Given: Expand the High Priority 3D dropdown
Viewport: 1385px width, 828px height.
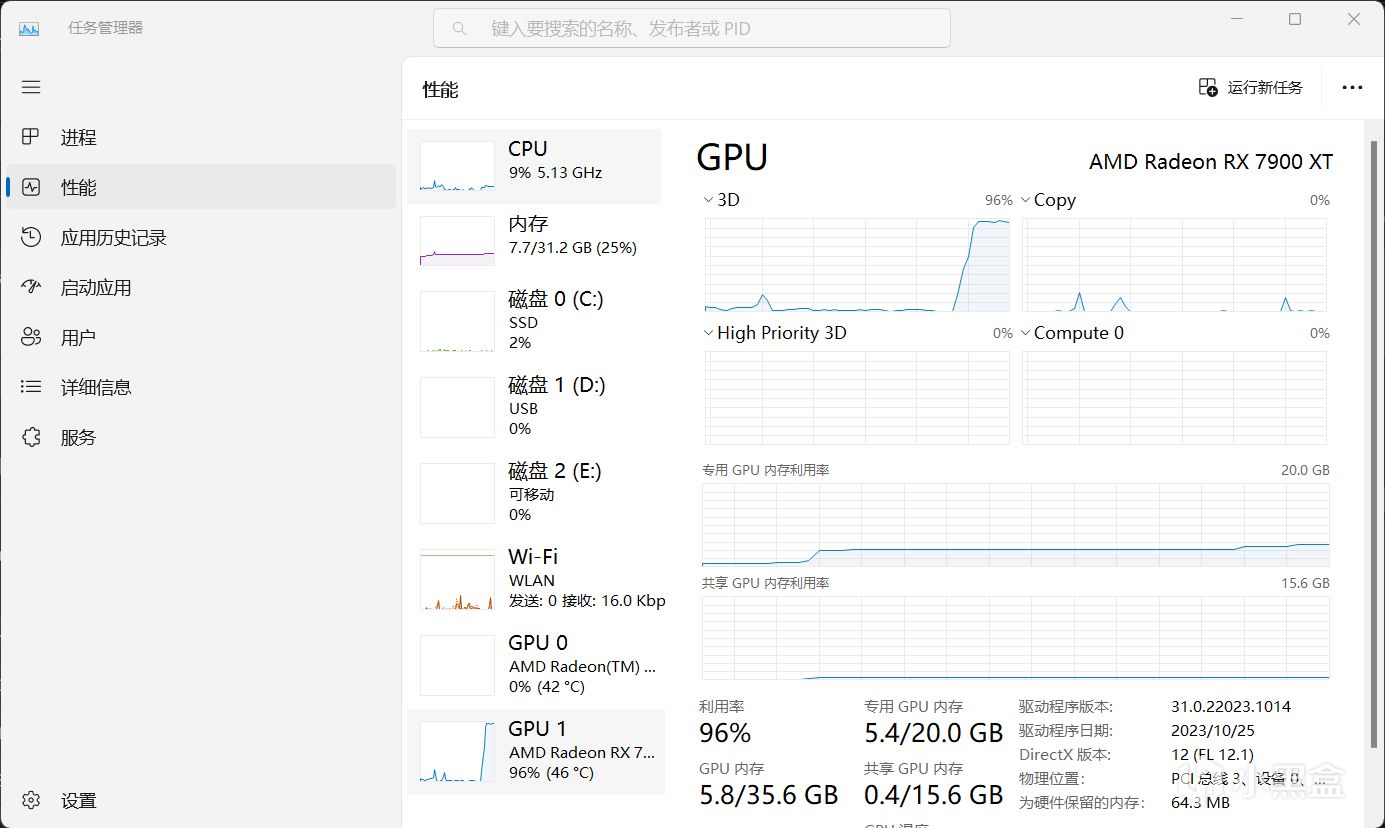Looking at the screenshot, I should [709, 333].
